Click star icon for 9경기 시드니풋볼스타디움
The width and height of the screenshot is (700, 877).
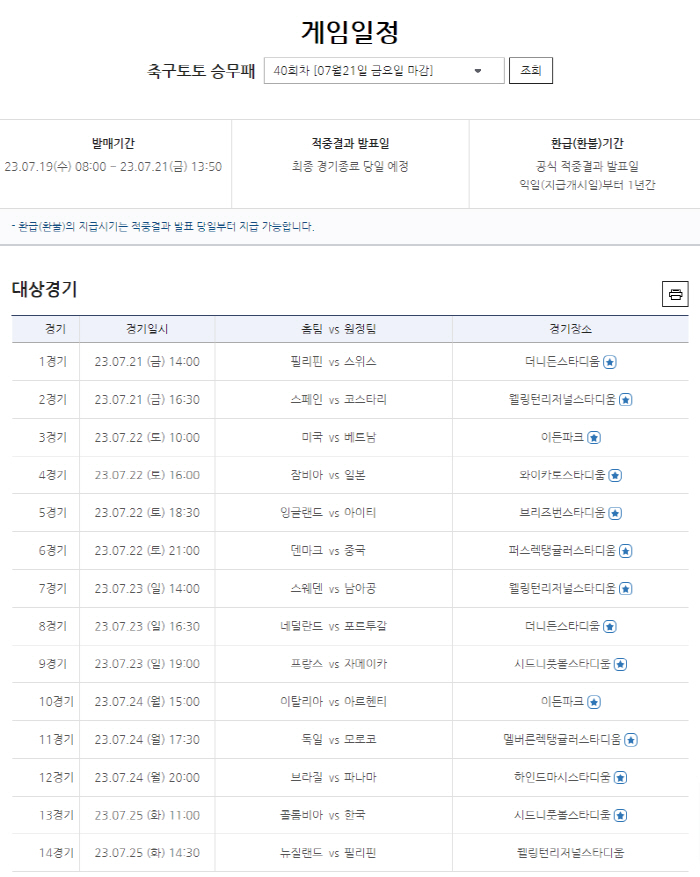pyautogui.click(x=620, y=664)
